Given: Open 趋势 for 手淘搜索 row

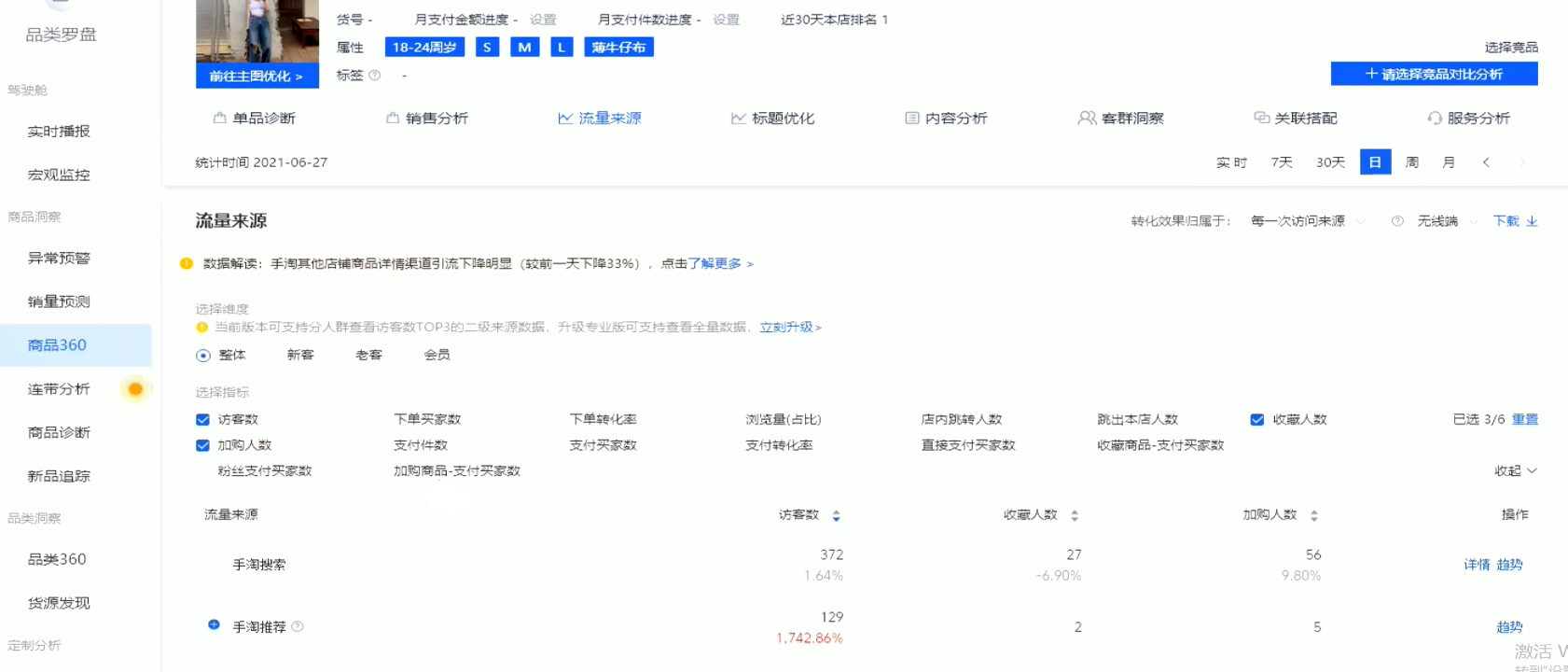Looking at the screenshot, I should 1509,566.
